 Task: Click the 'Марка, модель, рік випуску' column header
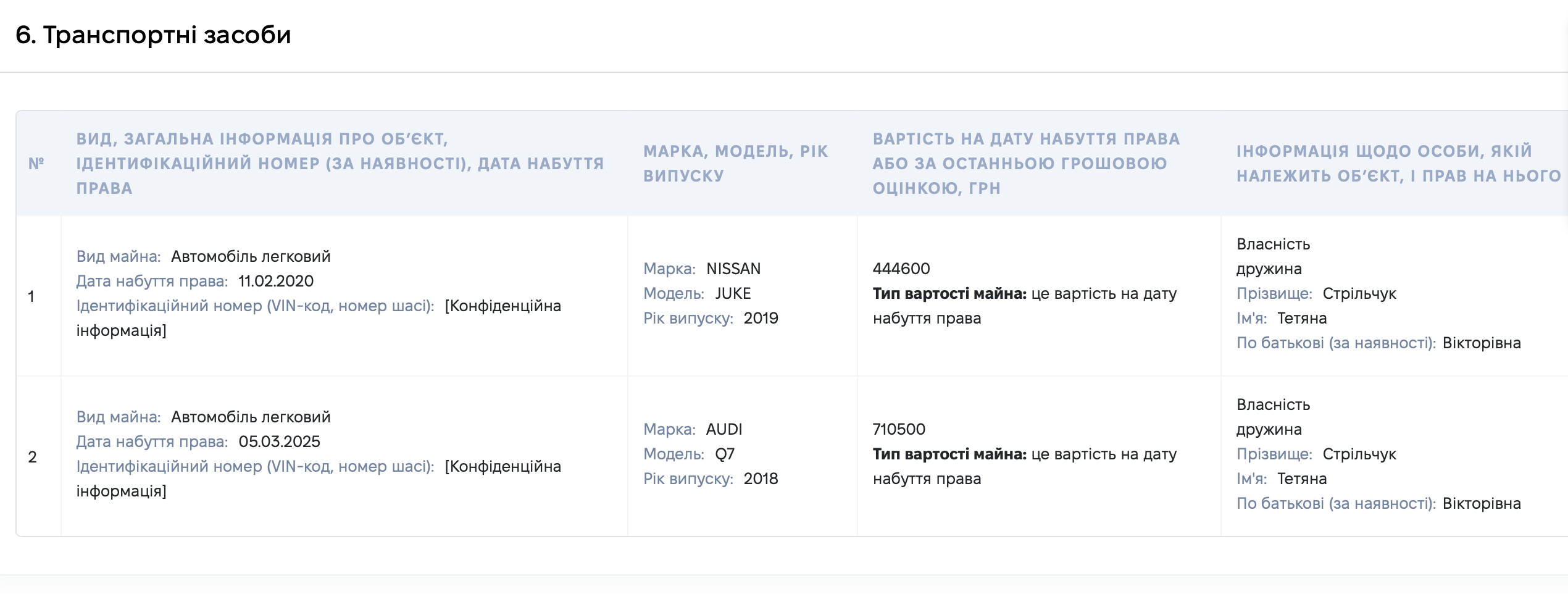click(x=736, y=164)
